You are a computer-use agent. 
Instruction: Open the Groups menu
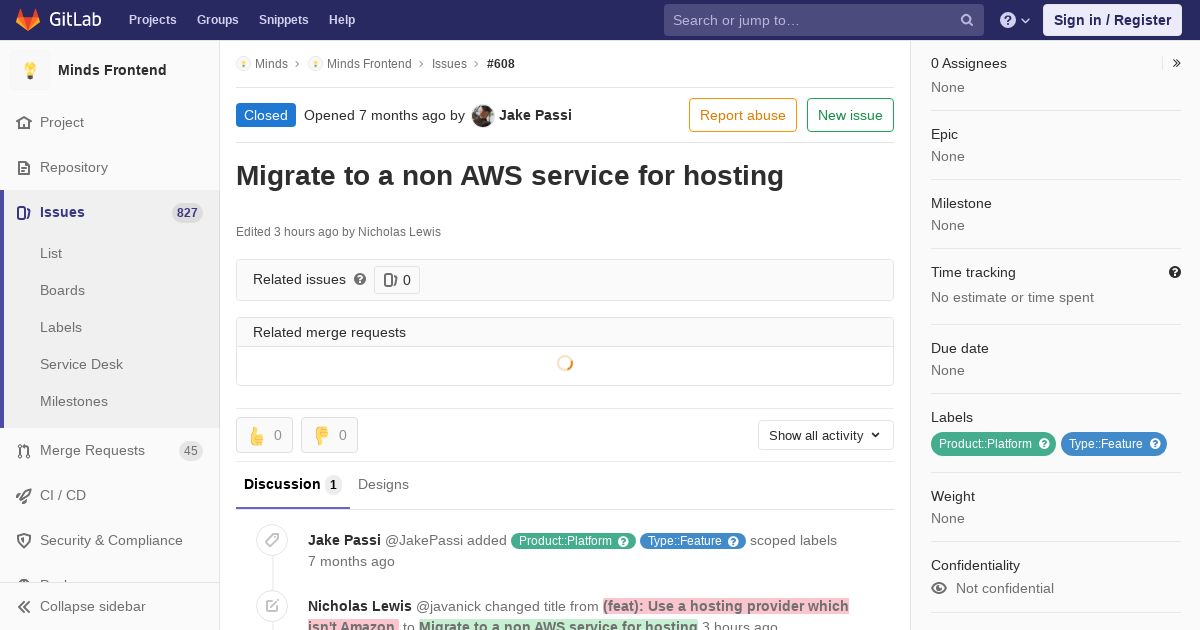coord(217,20)
